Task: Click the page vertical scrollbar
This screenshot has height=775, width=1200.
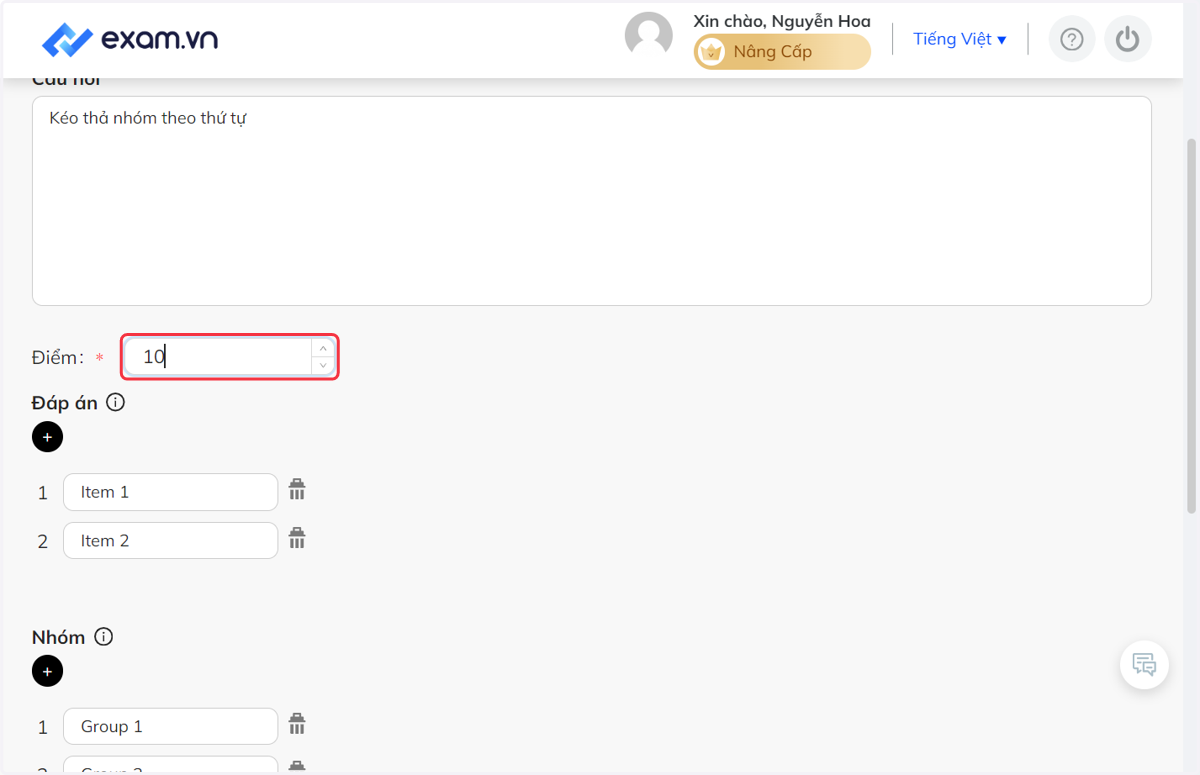Action: pos(1191,325)
